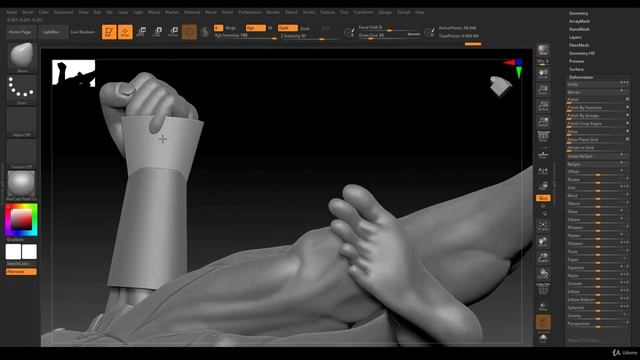Expand the FiberMesh subpalette
Image resolution: width=640 pixels, height=360 pixels.
(x=579, y=45)
